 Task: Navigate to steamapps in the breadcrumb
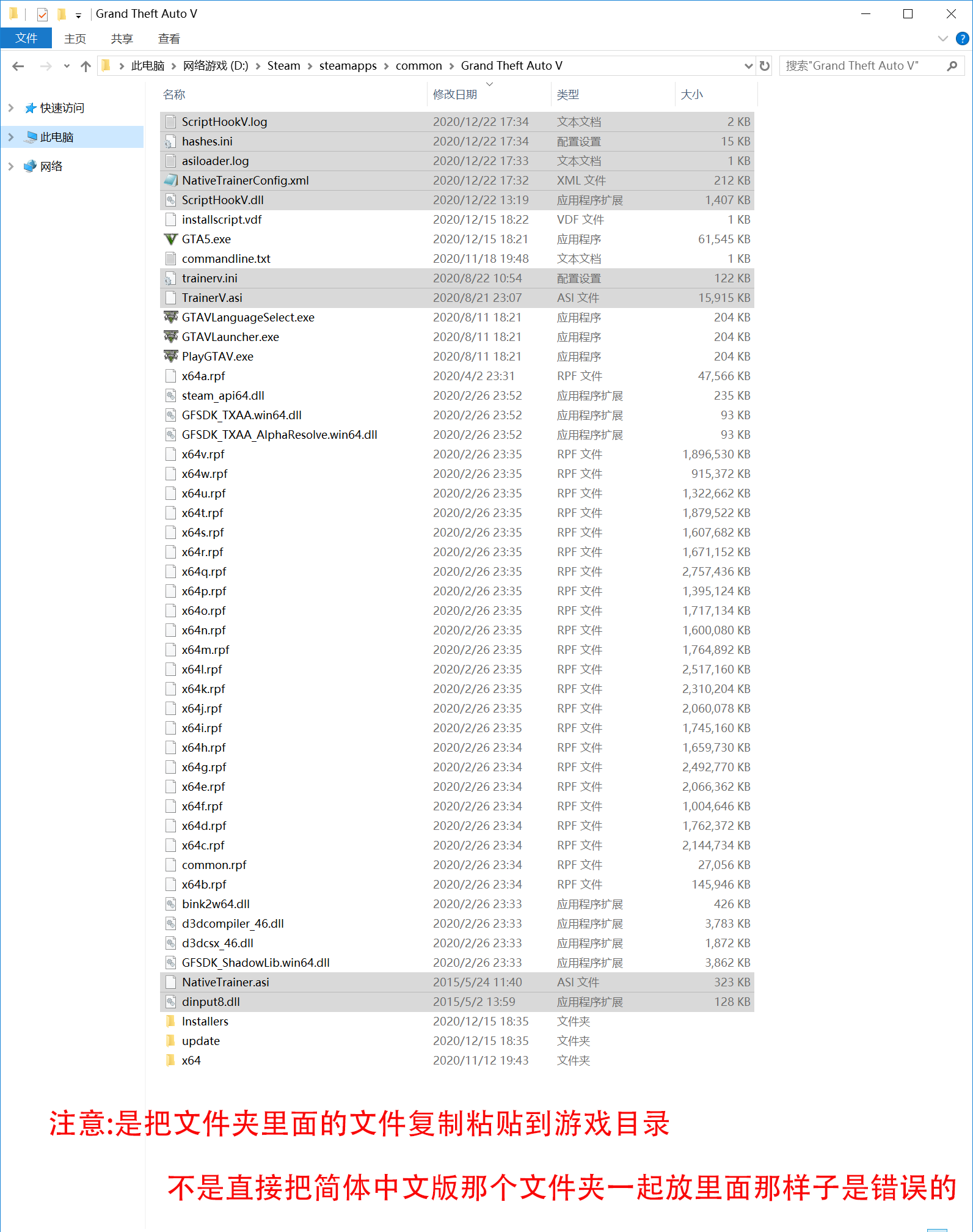point(348,66)
